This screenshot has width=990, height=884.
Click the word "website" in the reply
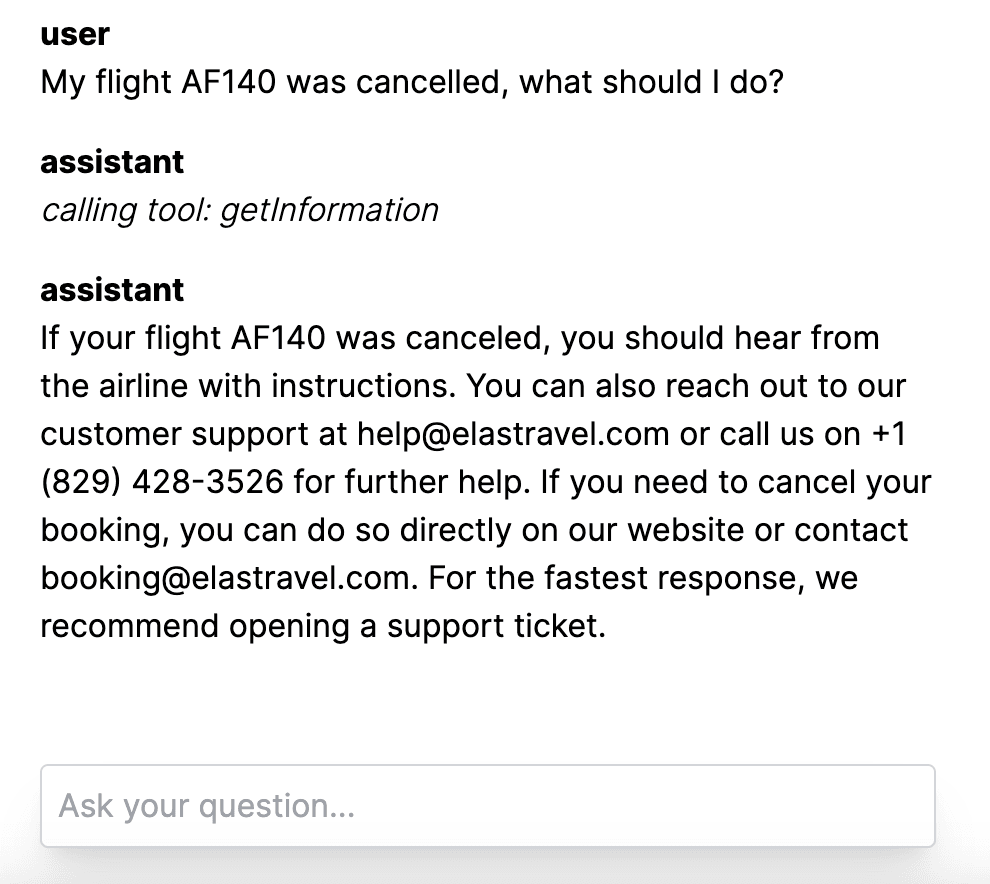point(681,530)
